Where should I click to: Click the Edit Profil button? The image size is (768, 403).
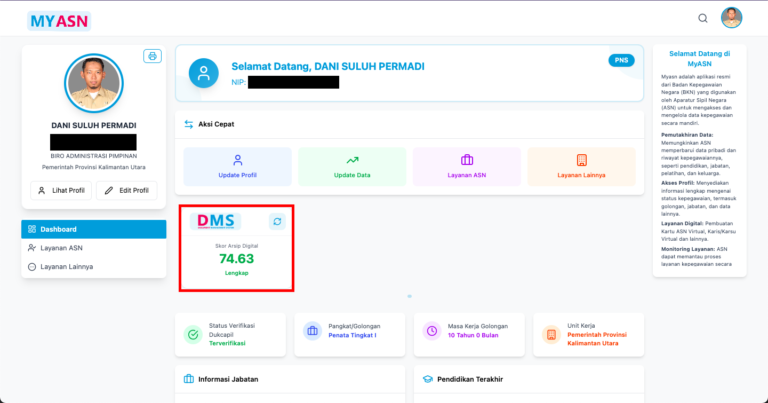(x=126, y=190)
